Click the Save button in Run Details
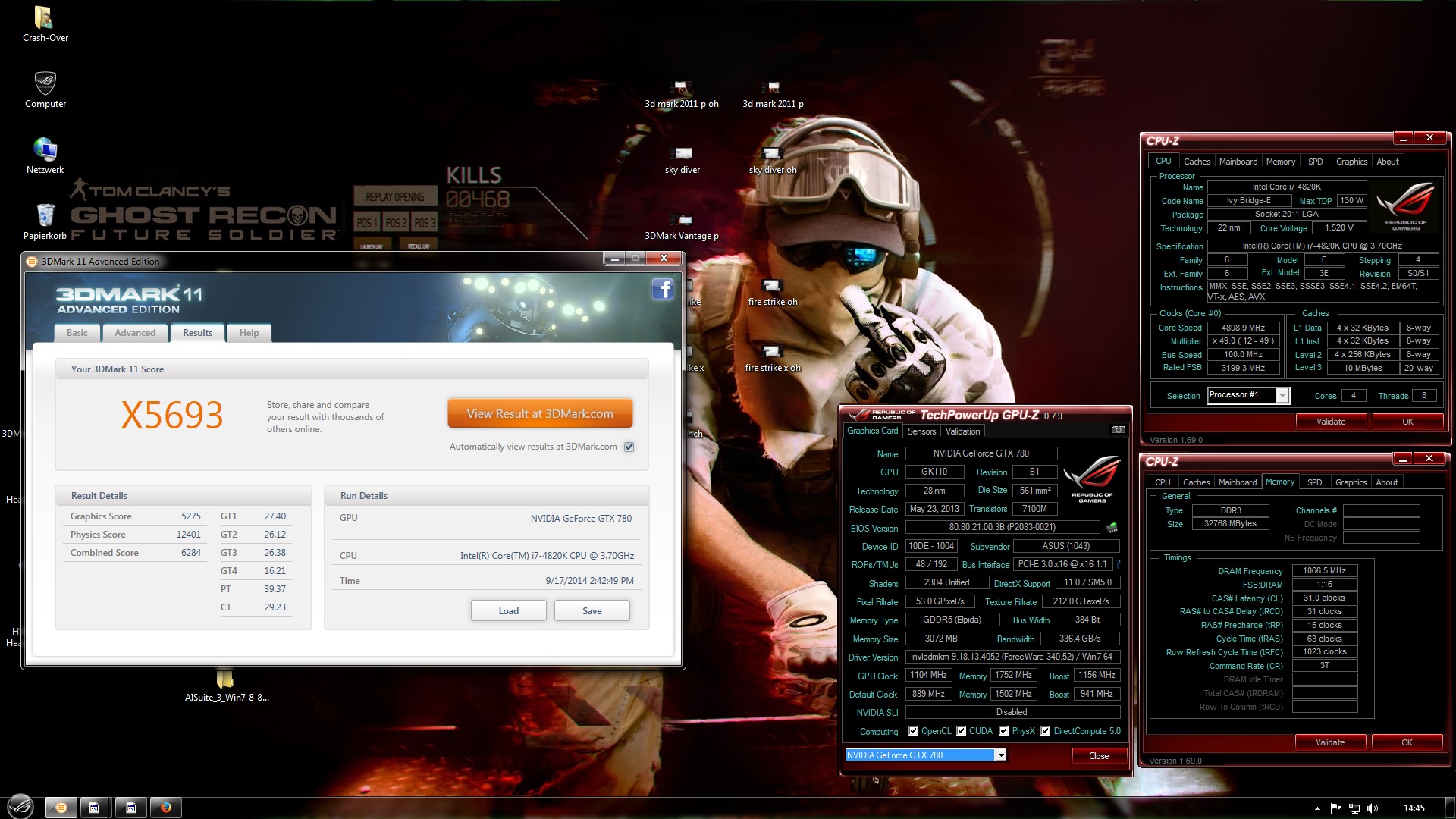The height and width of the screenshot is (819, 1456). (592, 611)
